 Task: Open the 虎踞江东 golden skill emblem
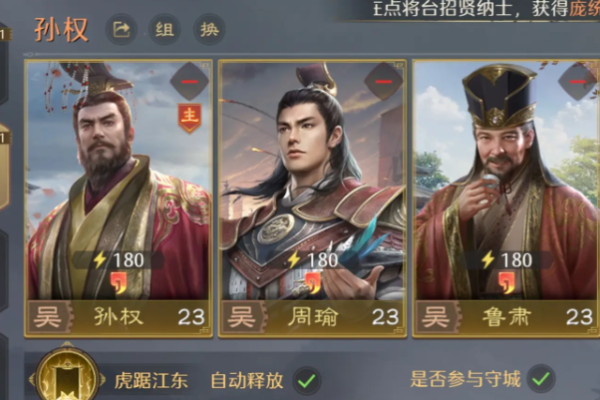pos(67,377)
